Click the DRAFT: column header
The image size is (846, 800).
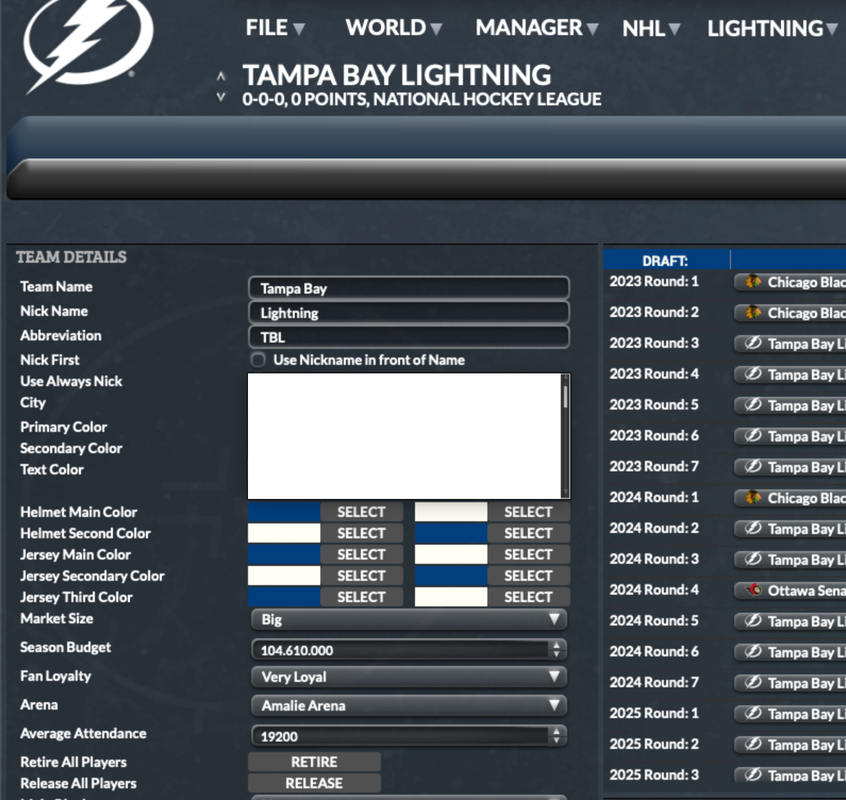click(666, 260)
